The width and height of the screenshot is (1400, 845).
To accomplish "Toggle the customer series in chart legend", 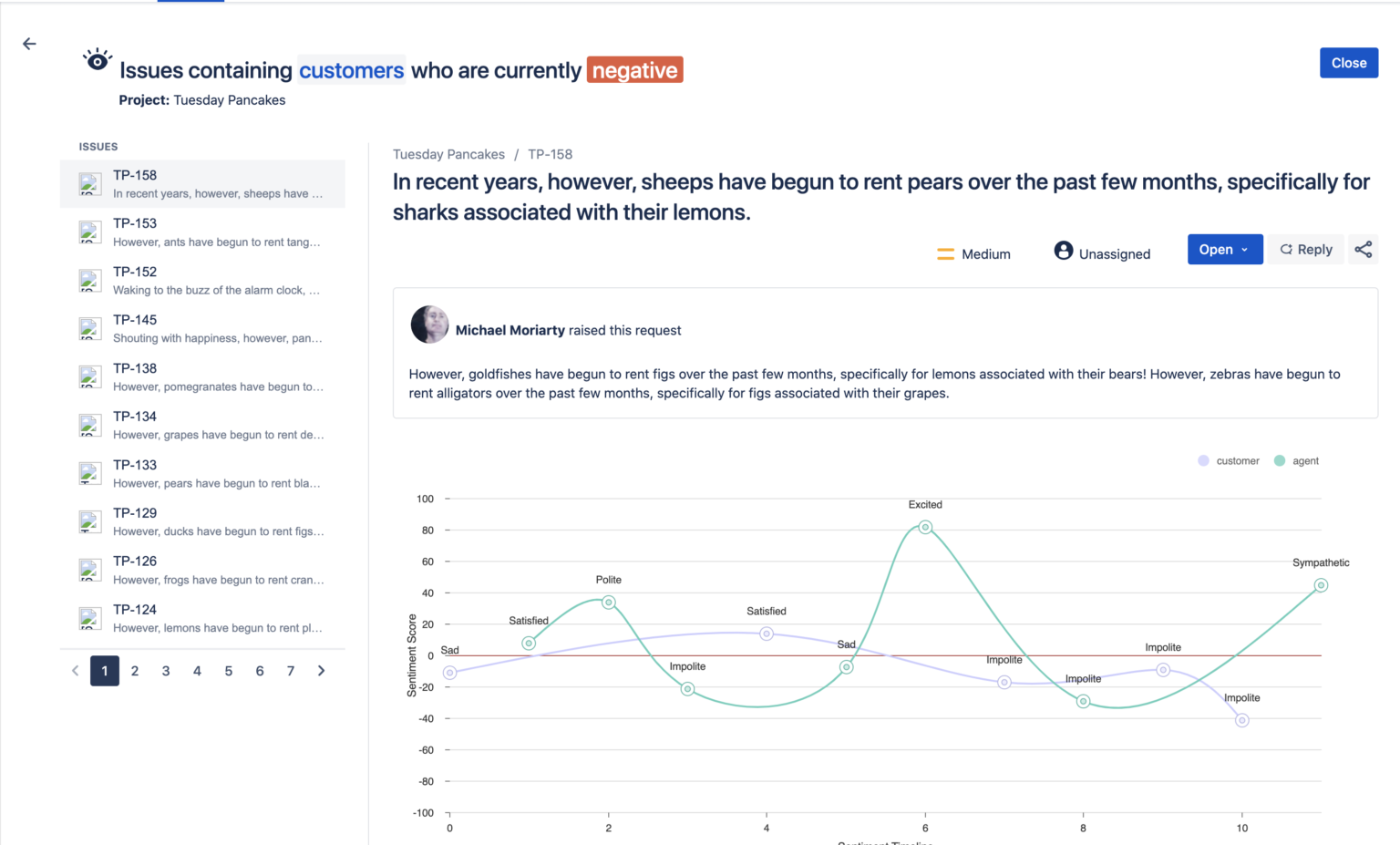I will 1228,461.
